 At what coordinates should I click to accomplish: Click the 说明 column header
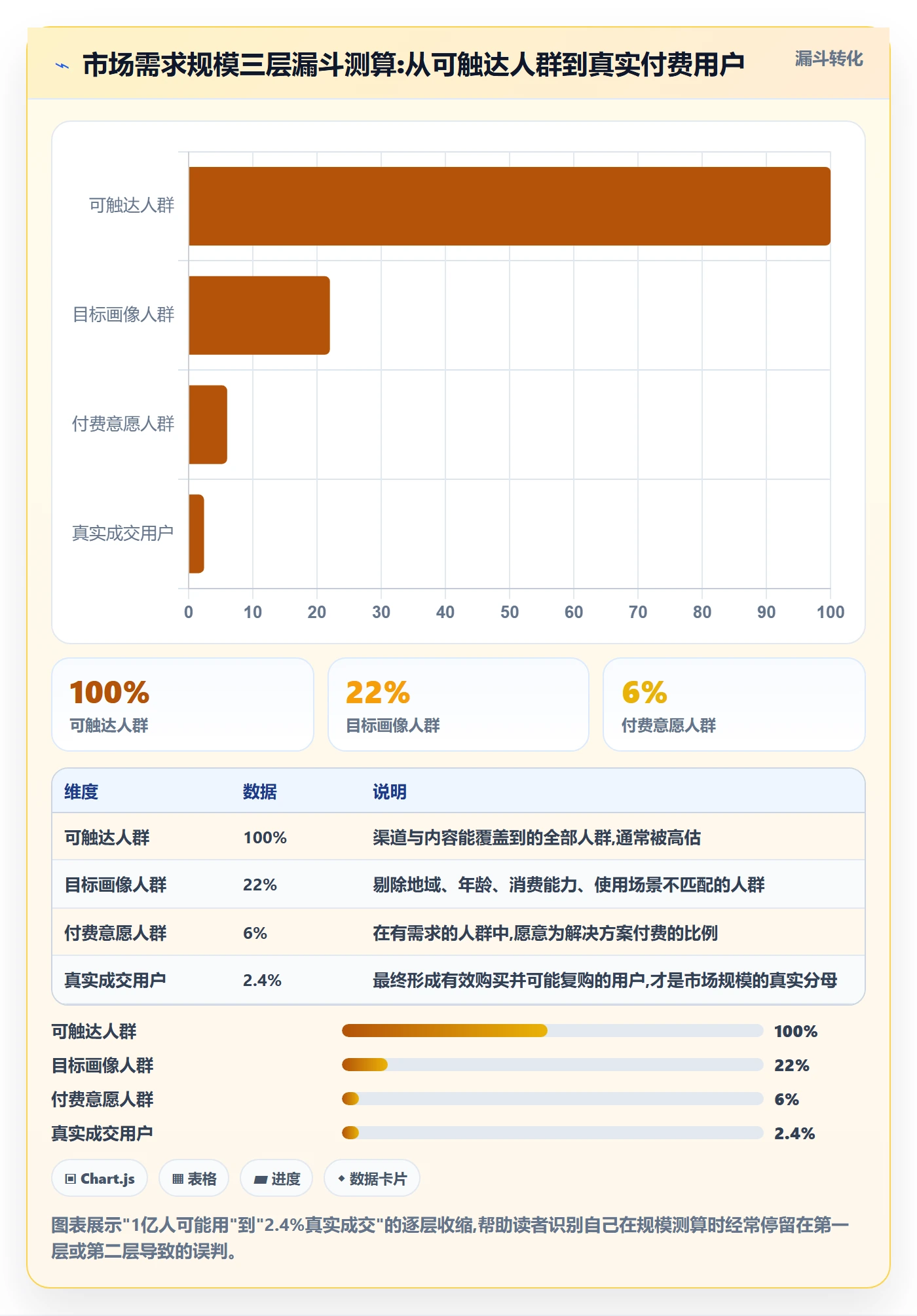[x=390, y=792]
